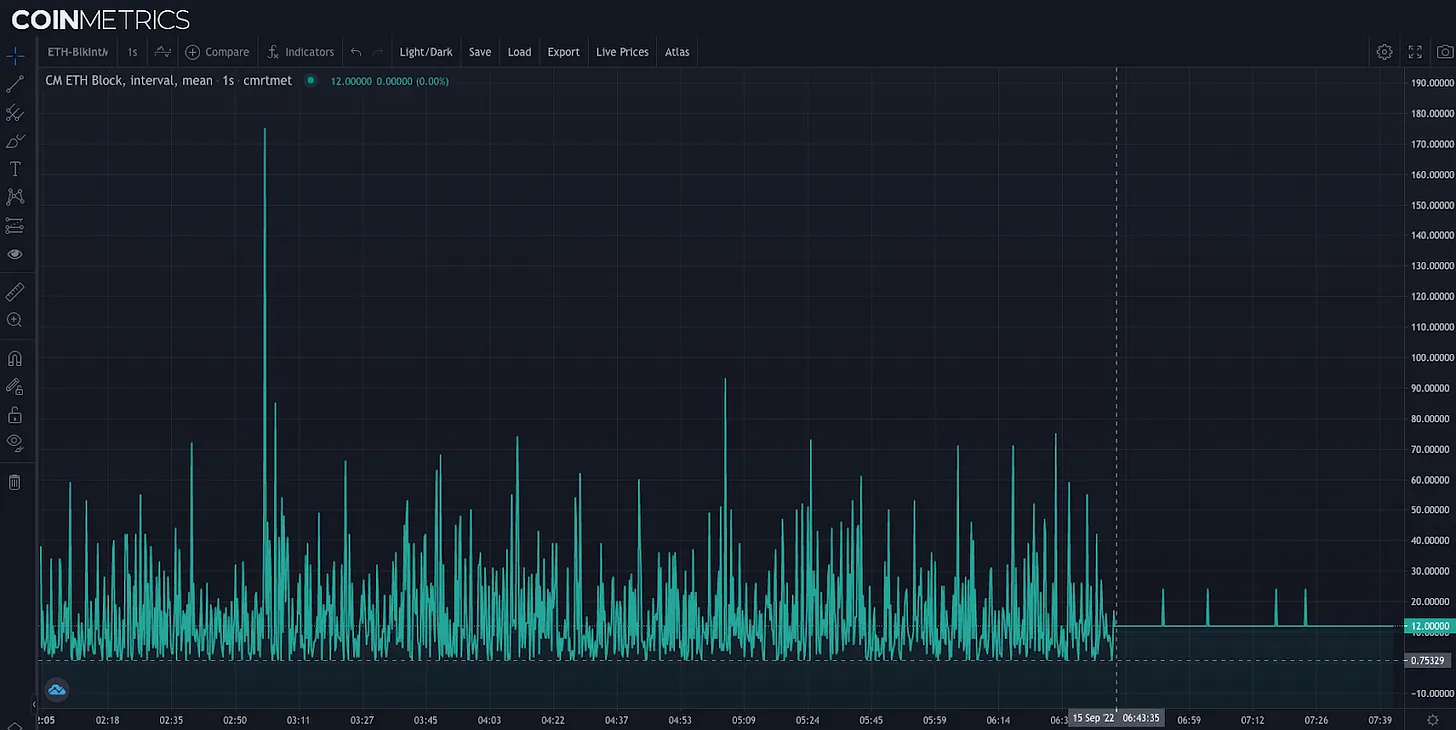
Task: Take a snapshot with camera icon
Action: 1444,52
